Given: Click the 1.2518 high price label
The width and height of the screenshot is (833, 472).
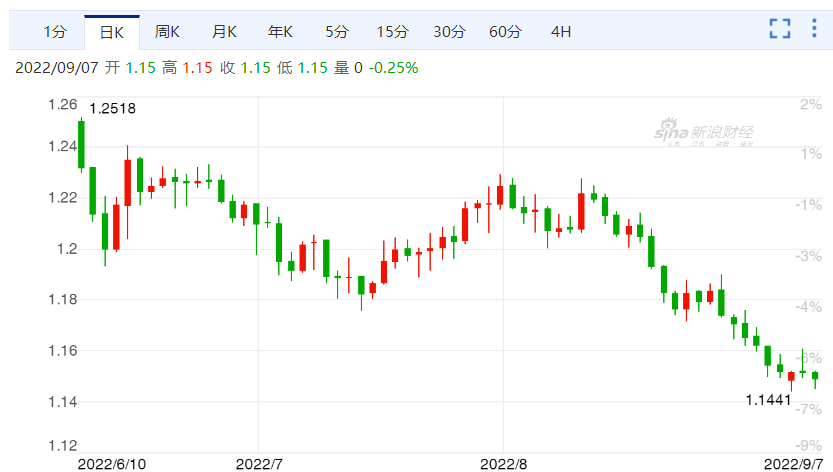Looking at the screenshot, I should tap(112, 109).
